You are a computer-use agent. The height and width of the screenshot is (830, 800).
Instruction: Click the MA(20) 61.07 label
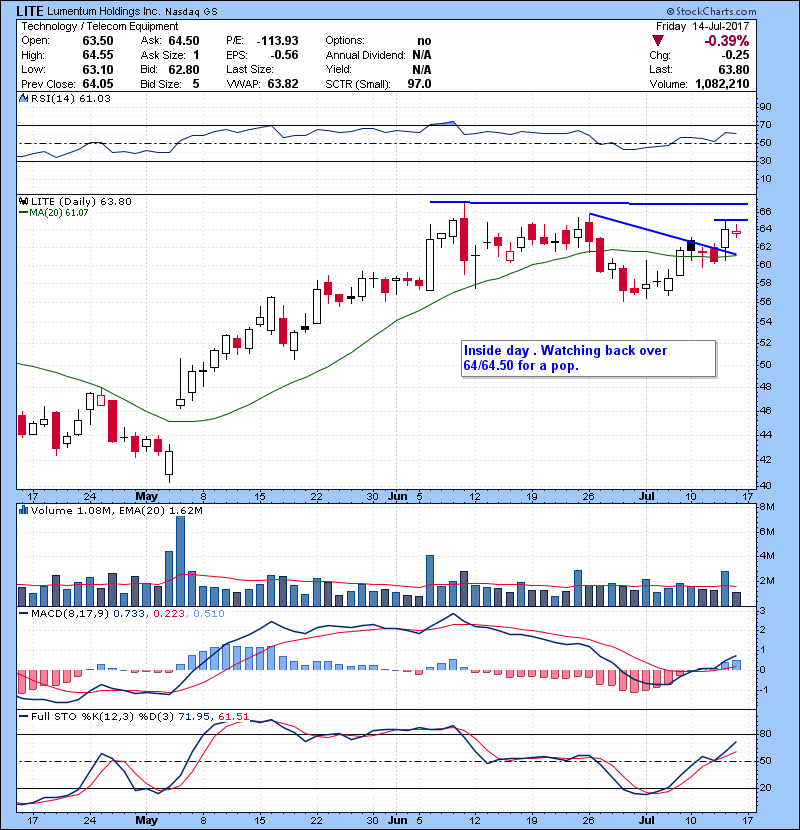coord(59,212)
